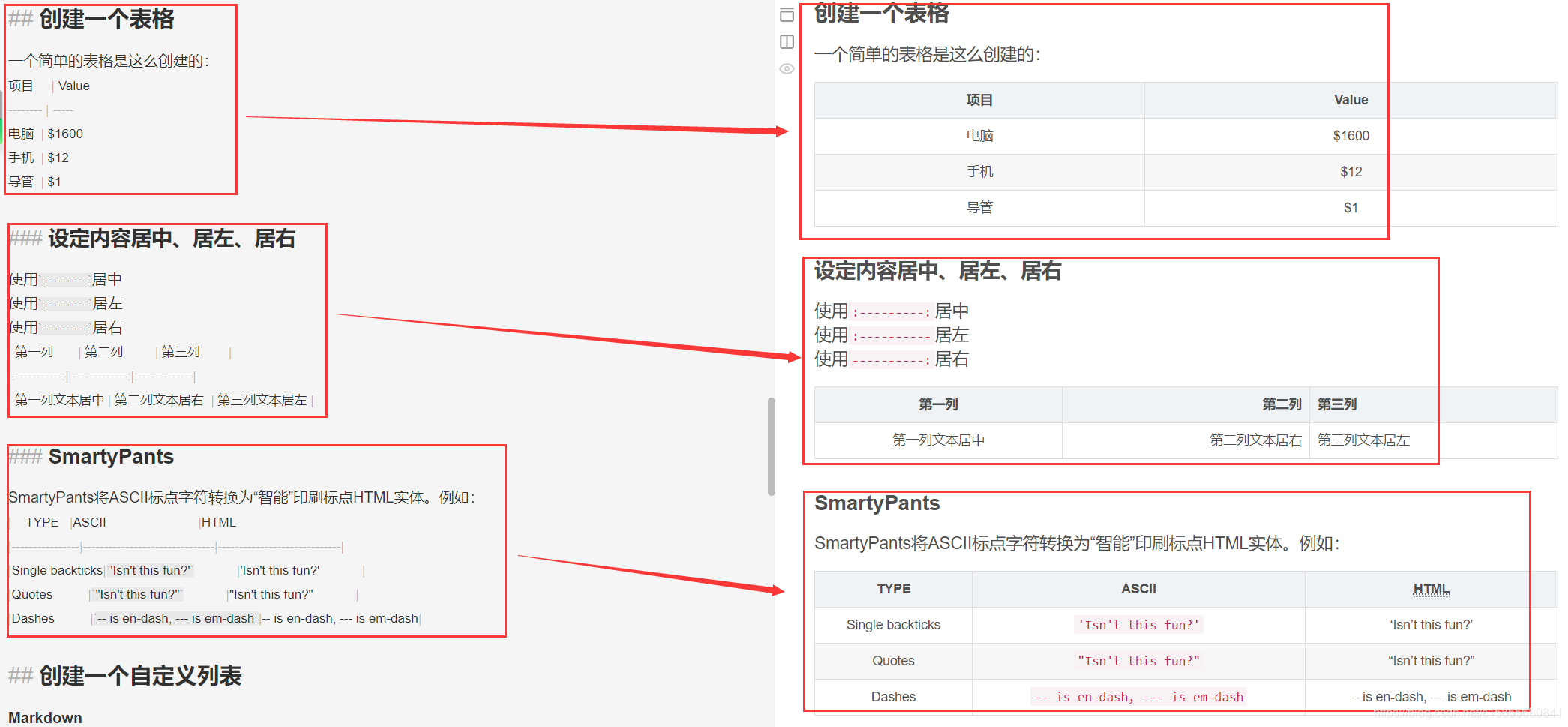Toggle the eye preview-only icon
This screenshot has width=1568, height=727.
pos(787,68)
